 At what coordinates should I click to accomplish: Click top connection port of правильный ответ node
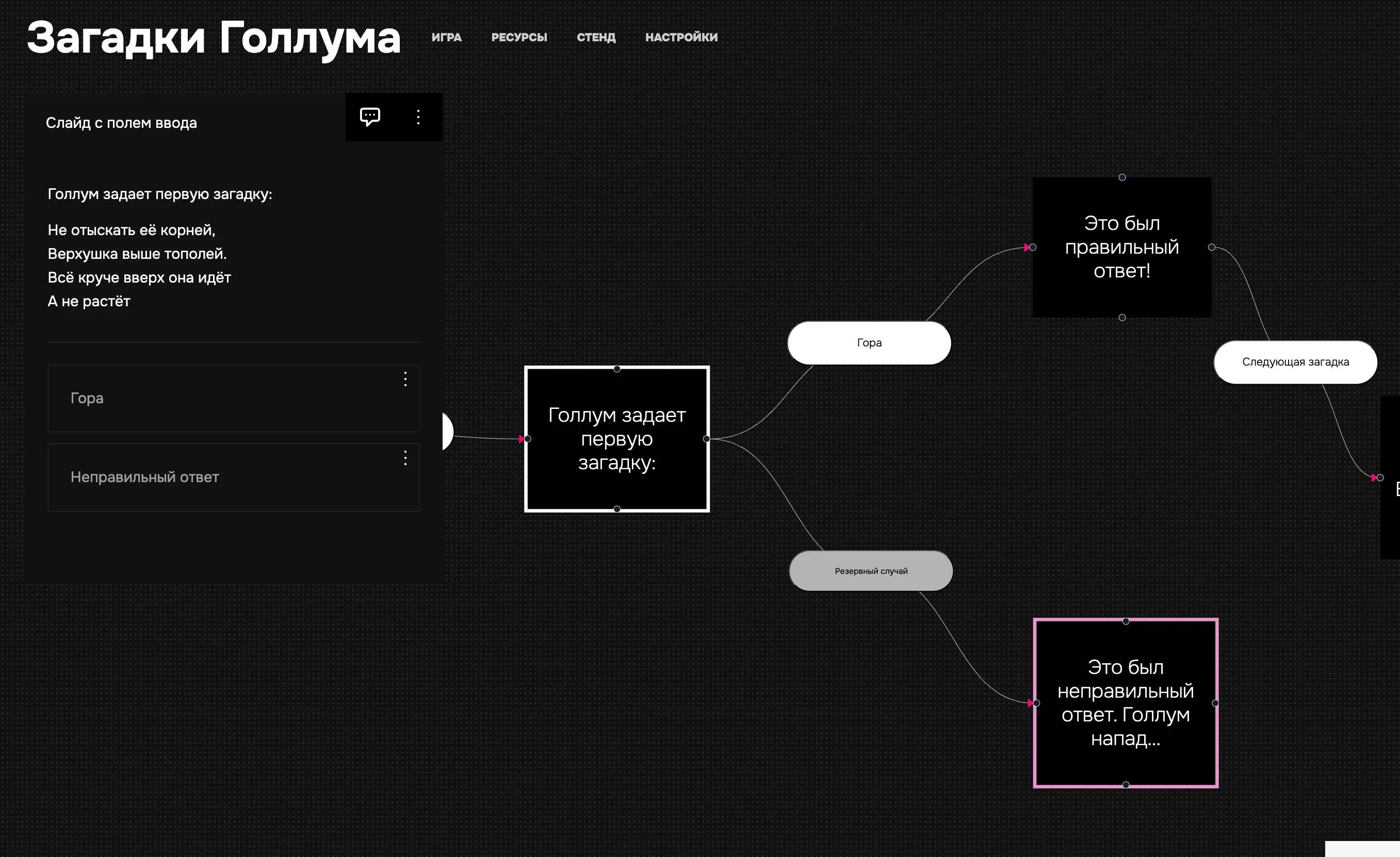1121,178
